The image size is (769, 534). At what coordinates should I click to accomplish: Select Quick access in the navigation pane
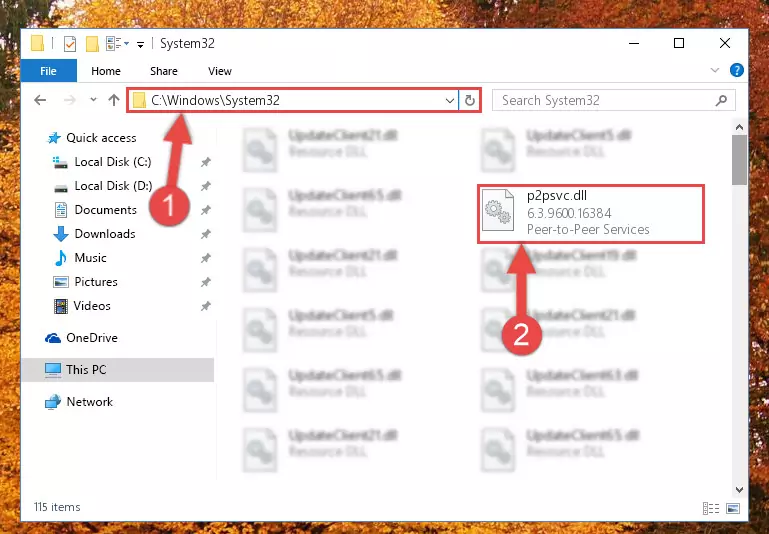[x=102, y=138]
